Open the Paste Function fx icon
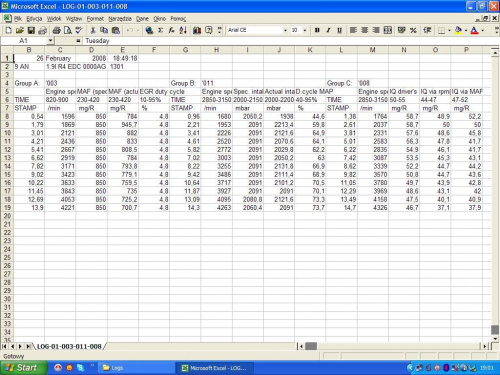This screenshot has height=375, width=500. [x=171, y=30]
